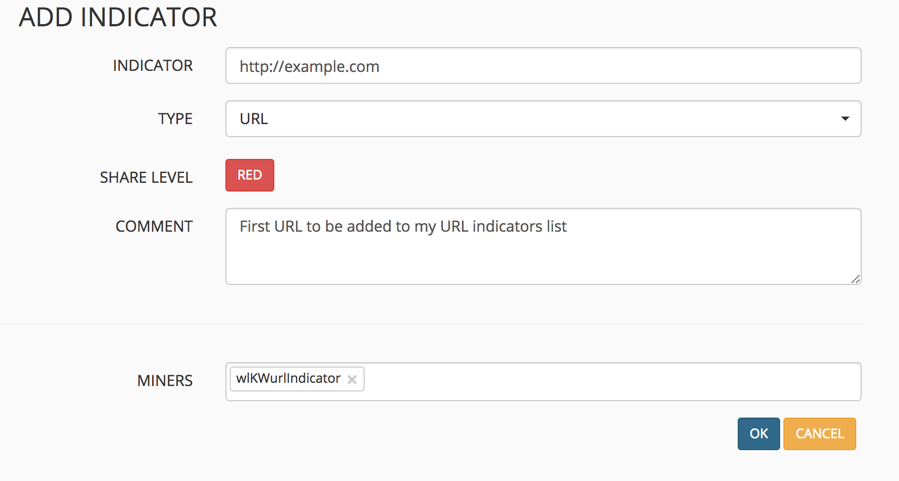Select the wlKWurlIndicator tag label
The image size is (899, 481).
point(289,379)
